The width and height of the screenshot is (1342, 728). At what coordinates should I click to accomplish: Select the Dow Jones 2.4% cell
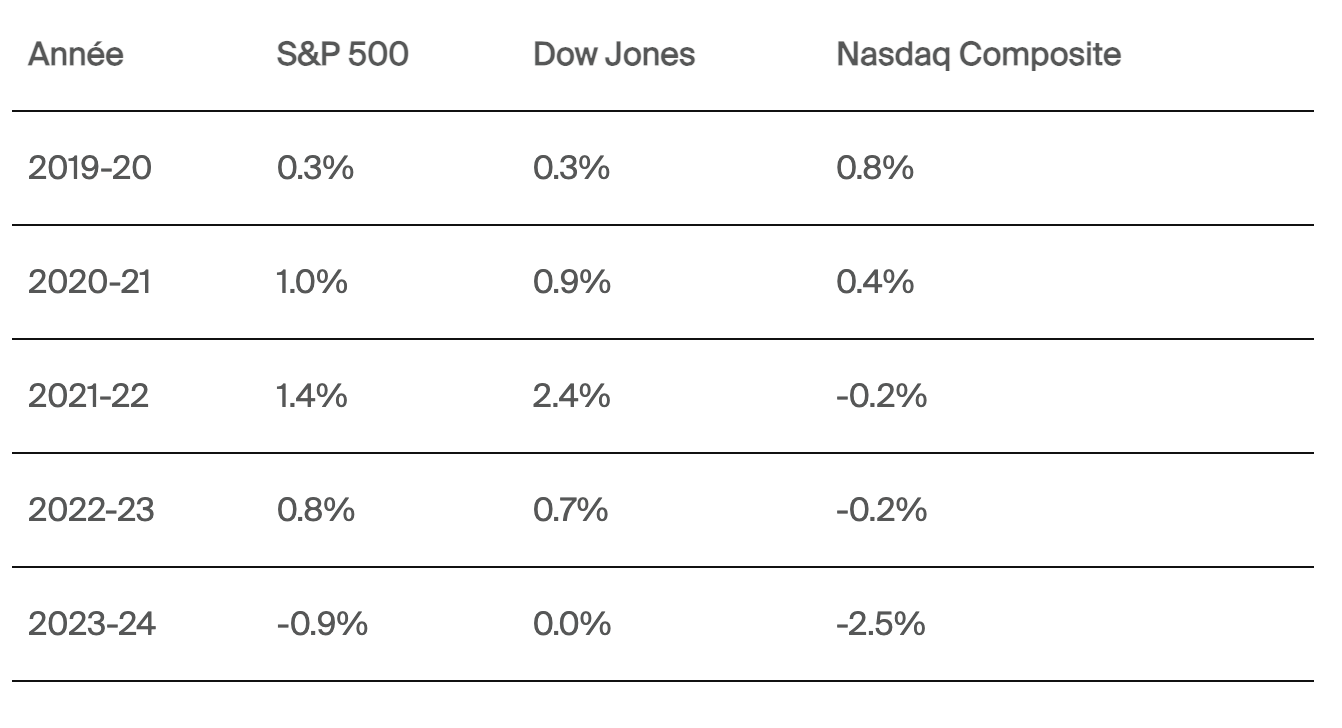572,397
